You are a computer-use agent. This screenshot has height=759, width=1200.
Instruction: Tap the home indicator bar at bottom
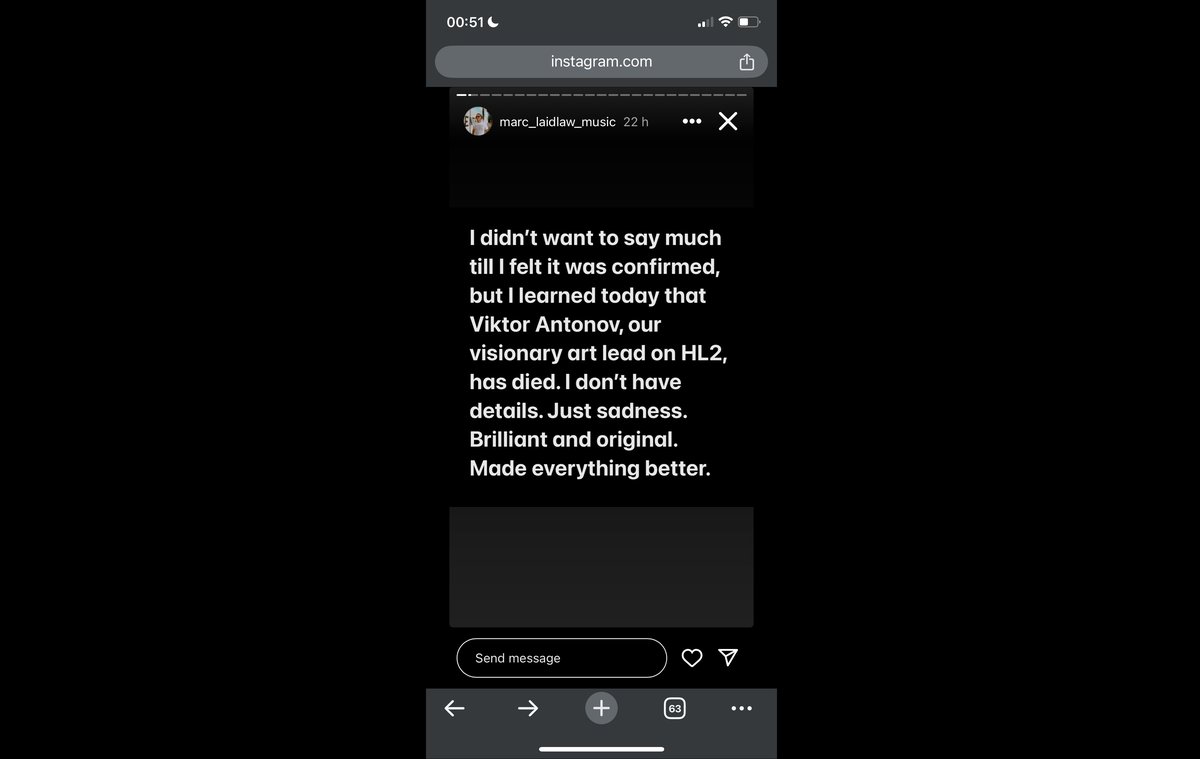coord(601,748)
